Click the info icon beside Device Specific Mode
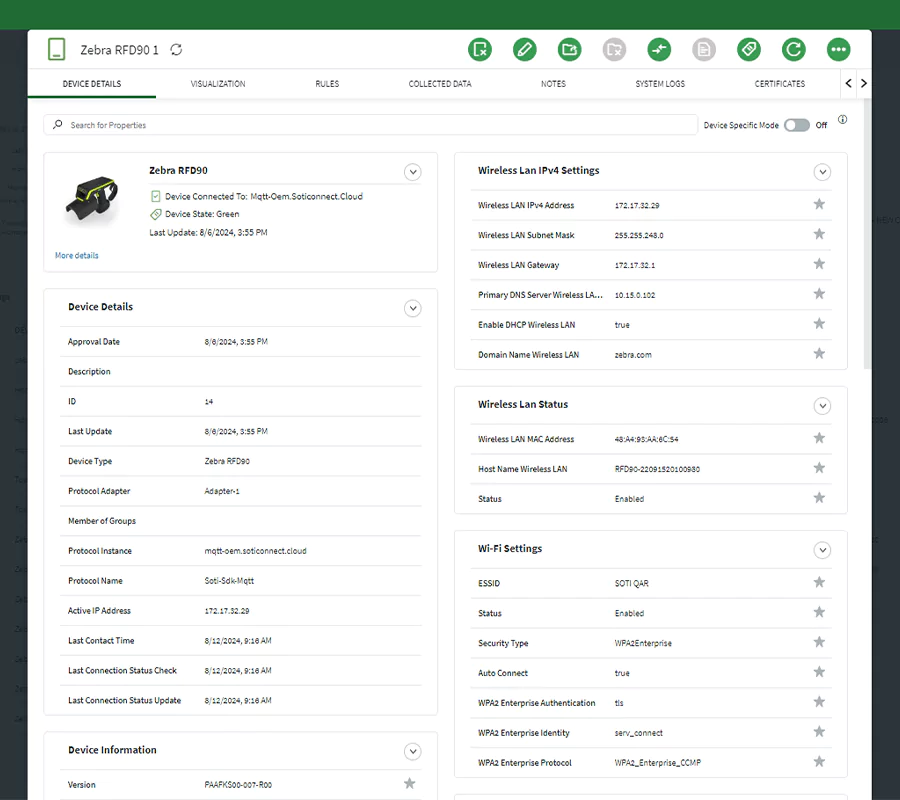This screenshot has width=900, height=800. pos(842,119)
